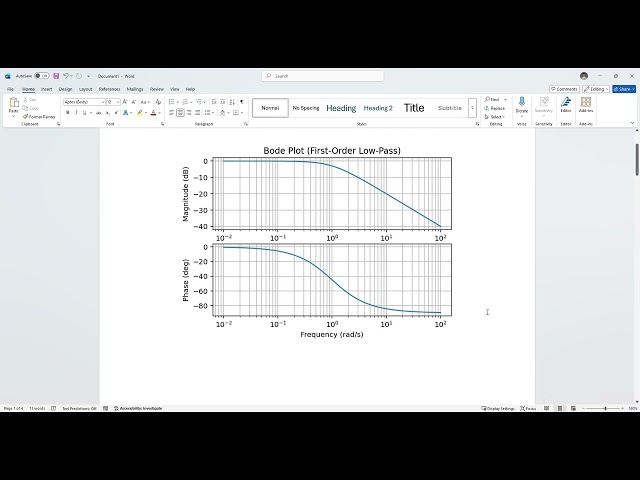Apply the yellow text highlight color
This screenshot has width=640, height=480.
point(140,113)
